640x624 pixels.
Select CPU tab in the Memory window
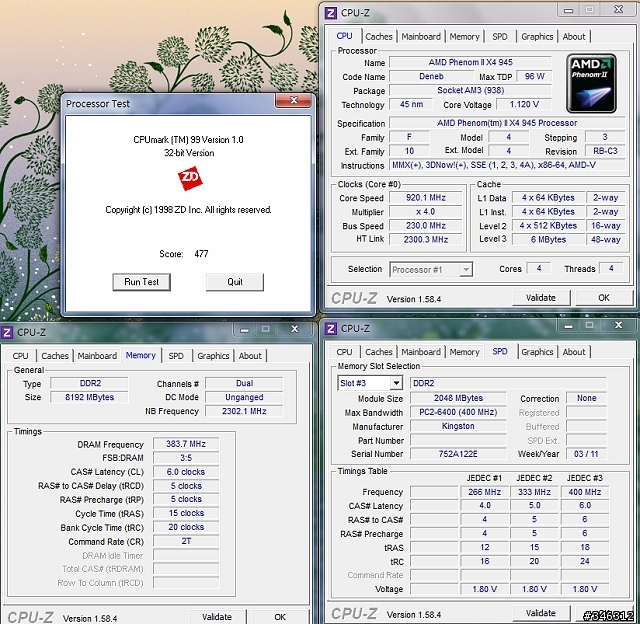click(20, 355)
